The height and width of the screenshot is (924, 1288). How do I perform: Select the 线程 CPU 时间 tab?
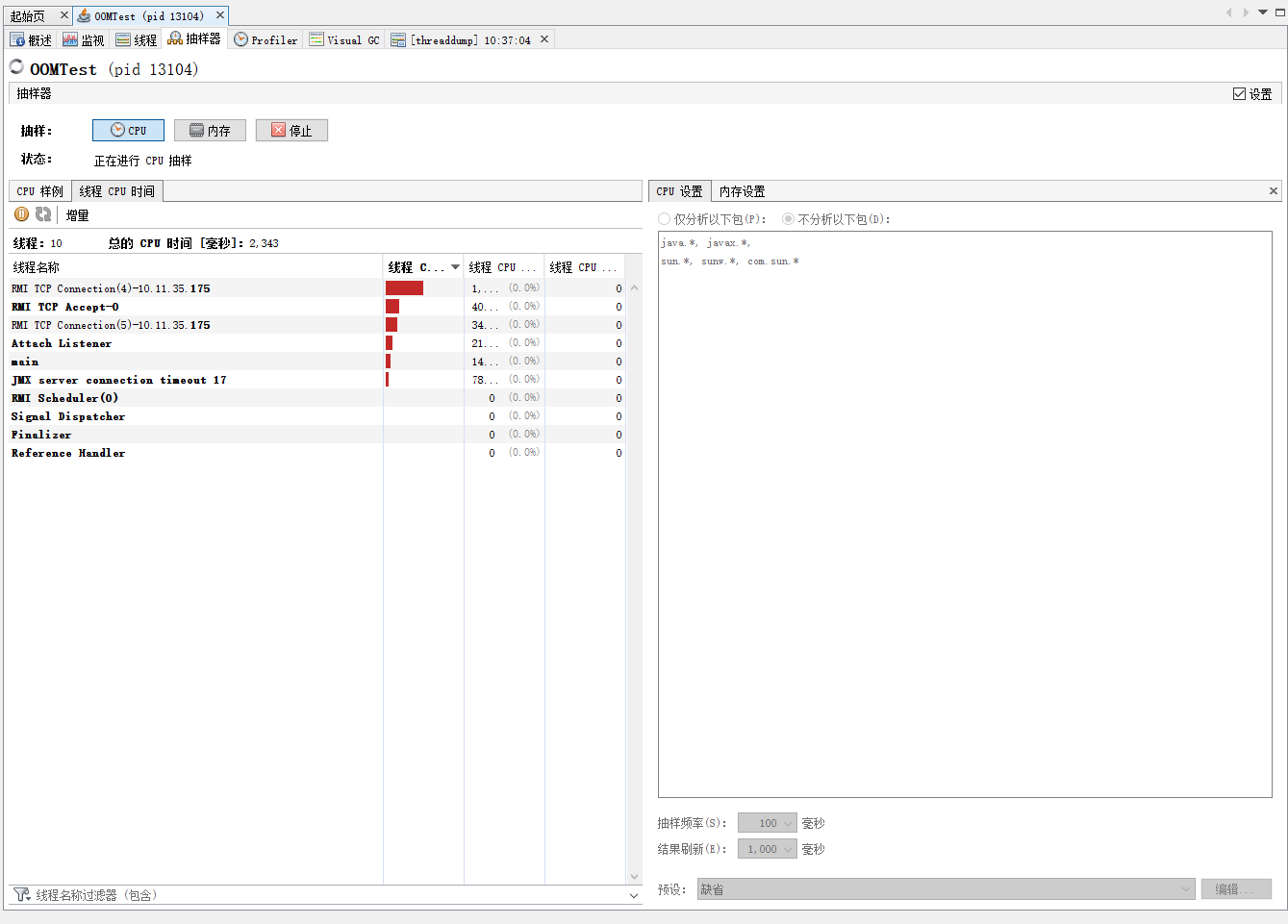pos(116,191)
